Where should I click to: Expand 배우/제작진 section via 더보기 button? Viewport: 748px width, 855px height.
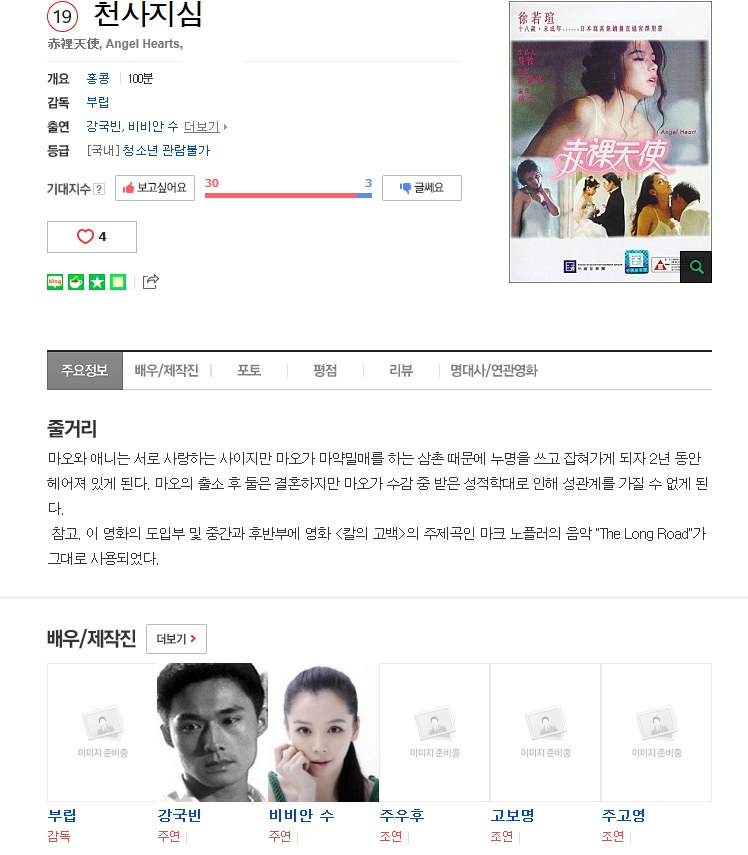coord(176,639)
